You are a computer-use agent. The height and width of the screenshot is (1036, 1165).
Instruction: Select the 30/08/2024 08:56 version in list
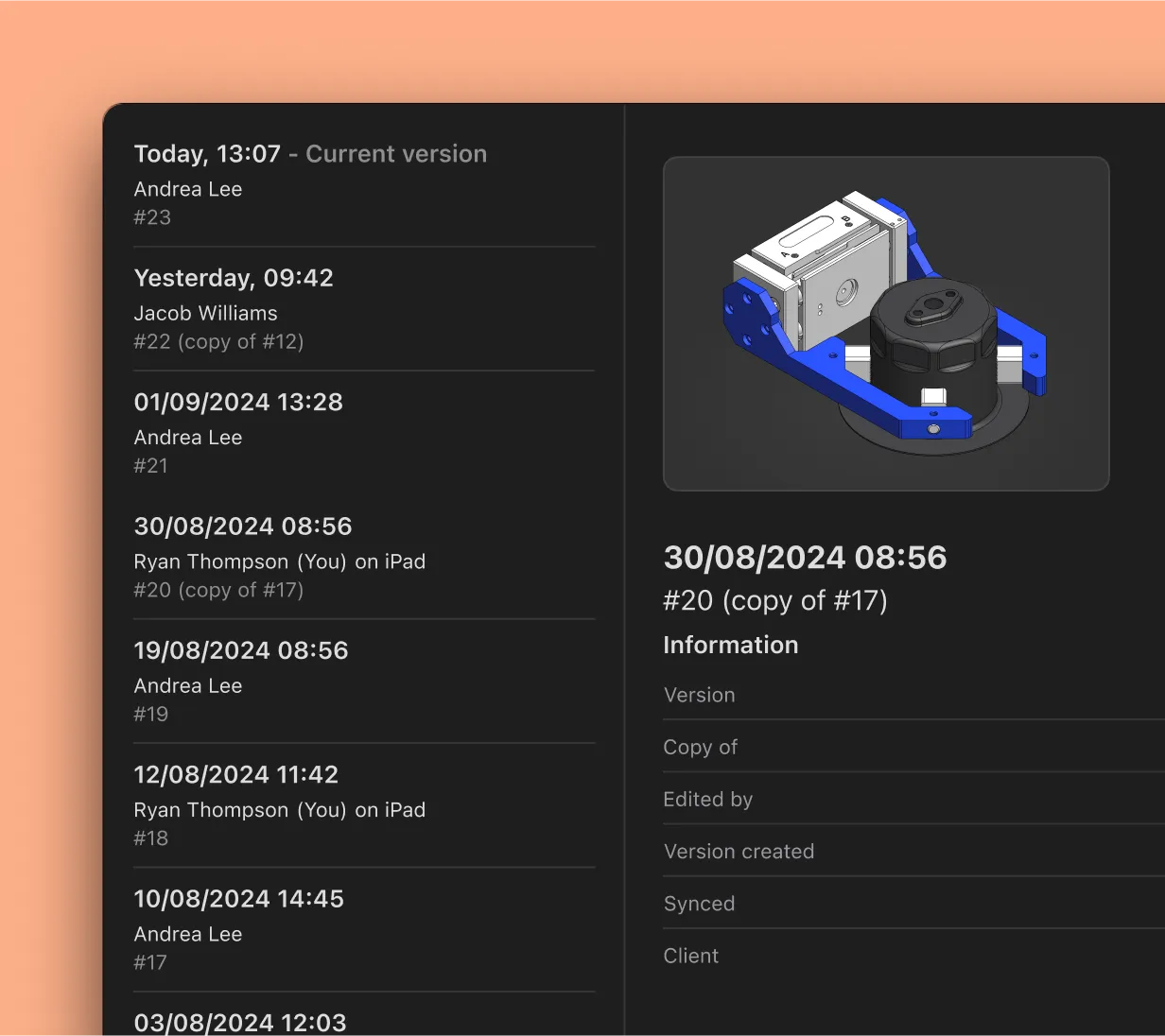pos(364,558)
